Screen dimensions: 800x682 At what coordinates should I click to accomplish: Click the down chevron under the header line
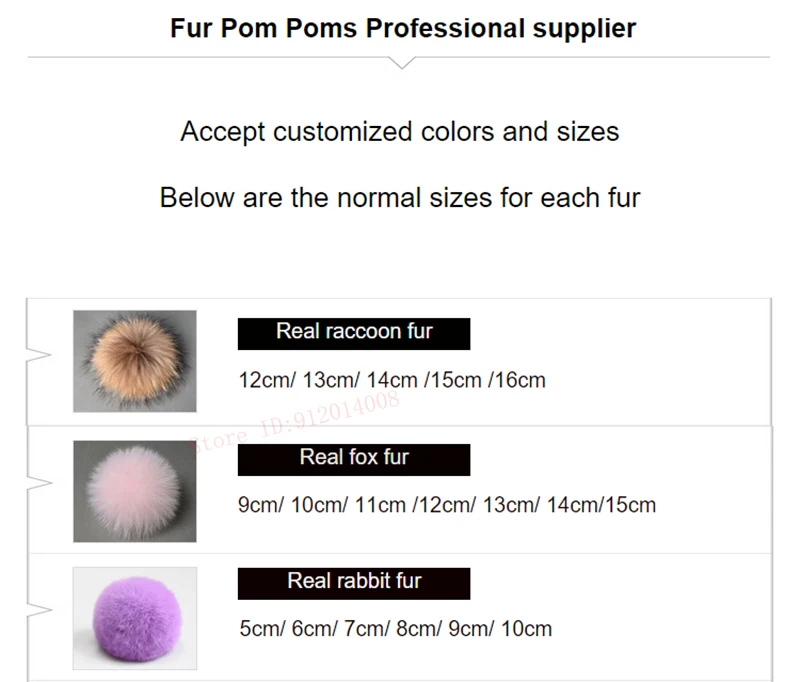coord(402,63)
